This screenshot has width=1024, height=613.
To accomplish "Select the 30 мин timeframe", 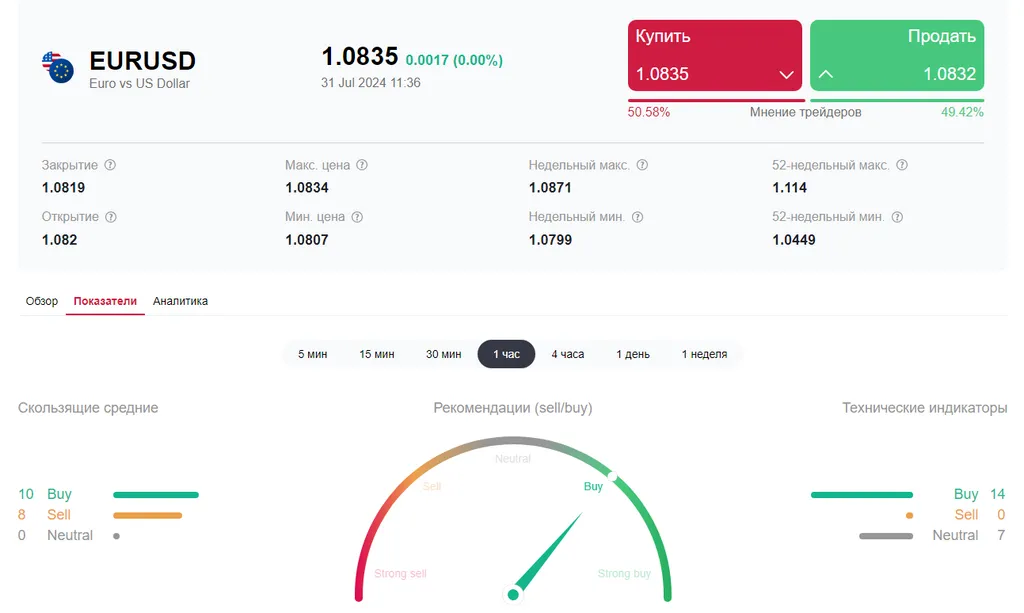I will pyautogui.click(x=443, y=354).
